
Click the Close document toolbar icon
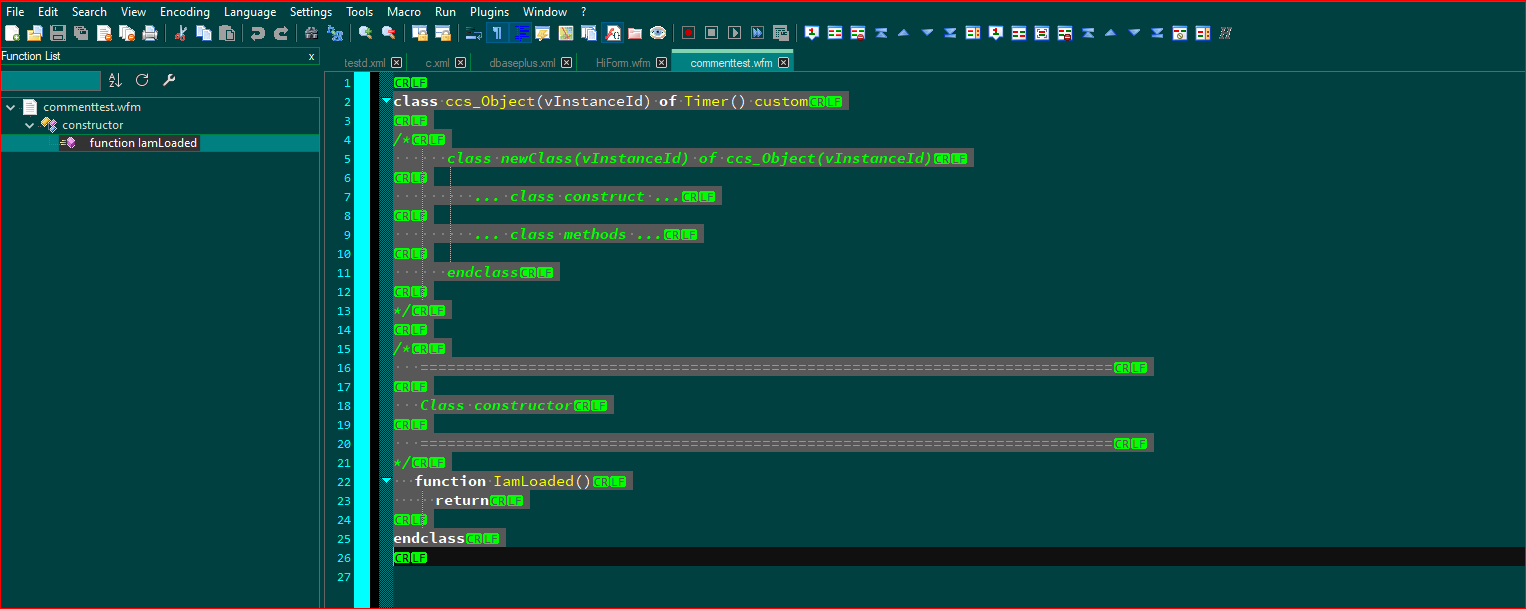pyautogui.click(x=104, y=33)
